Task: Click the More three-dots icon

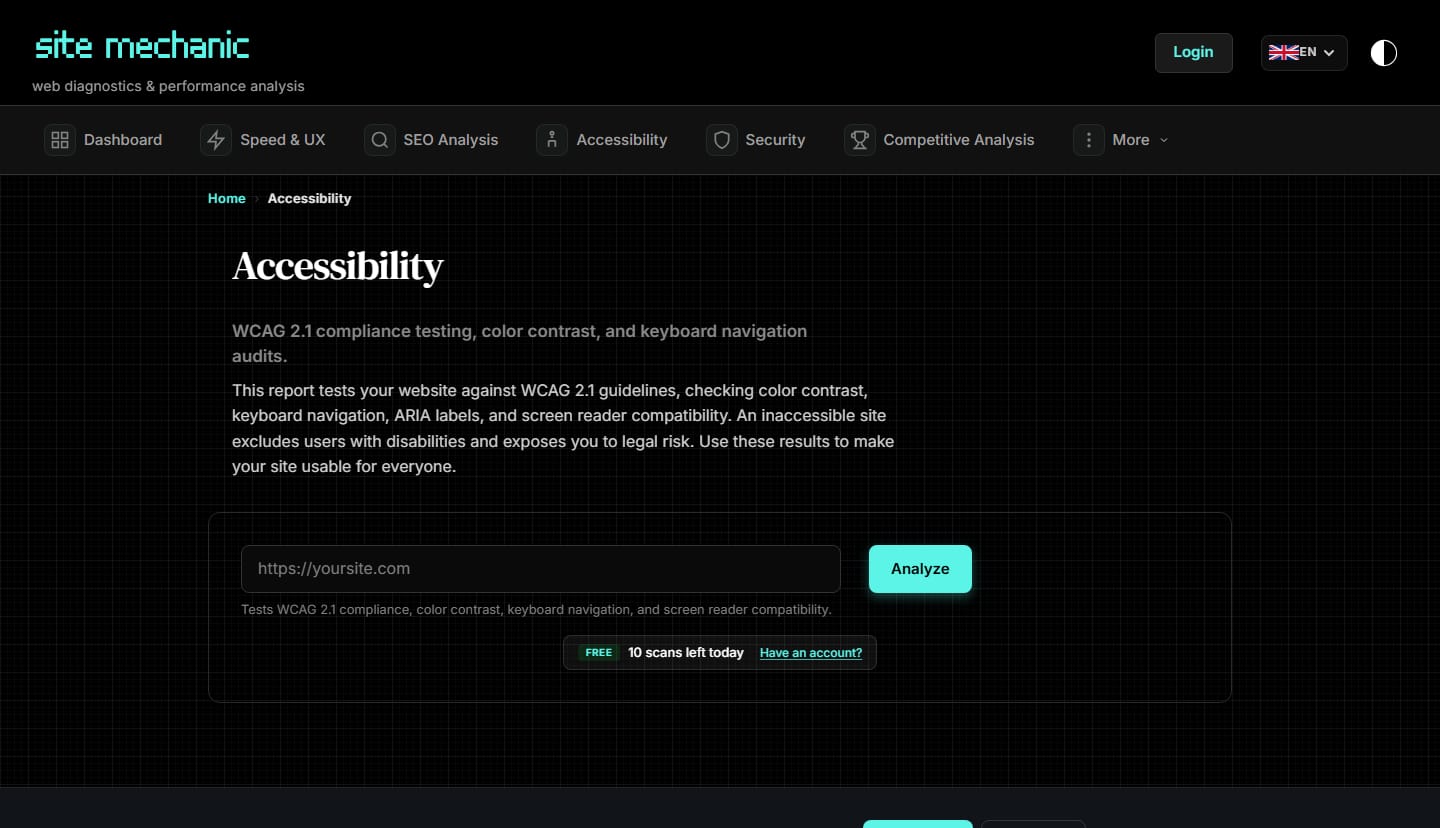Action: click(1089, 140)
